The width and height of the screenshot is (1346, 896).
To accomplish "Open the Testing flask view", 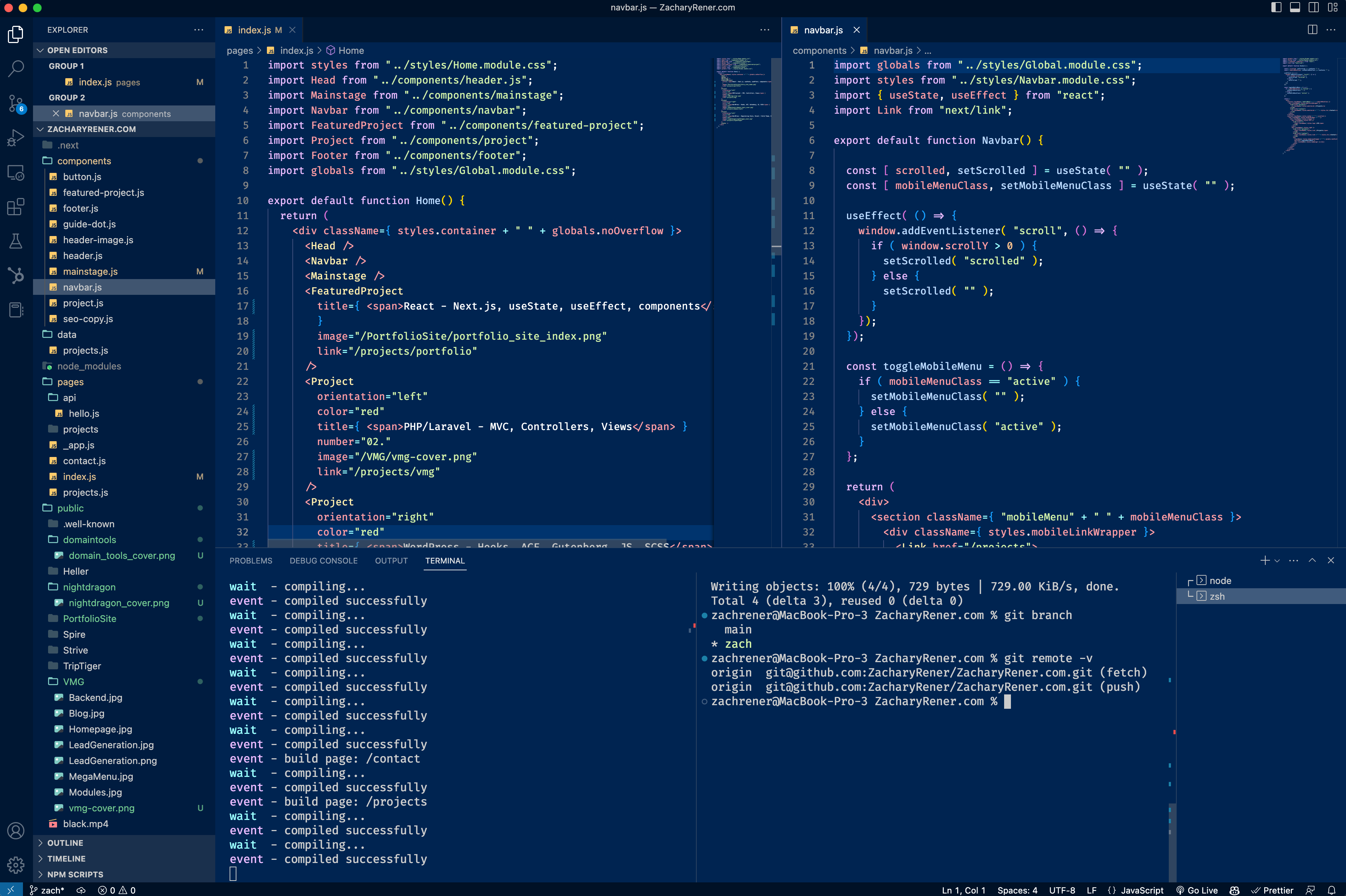I will click(16, 241).
